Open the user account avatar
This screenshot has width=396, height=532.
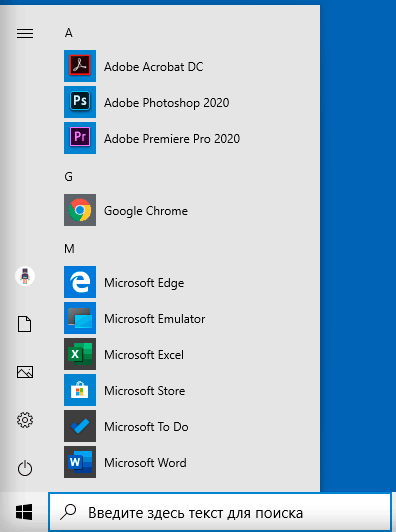[x=25, y=276]
